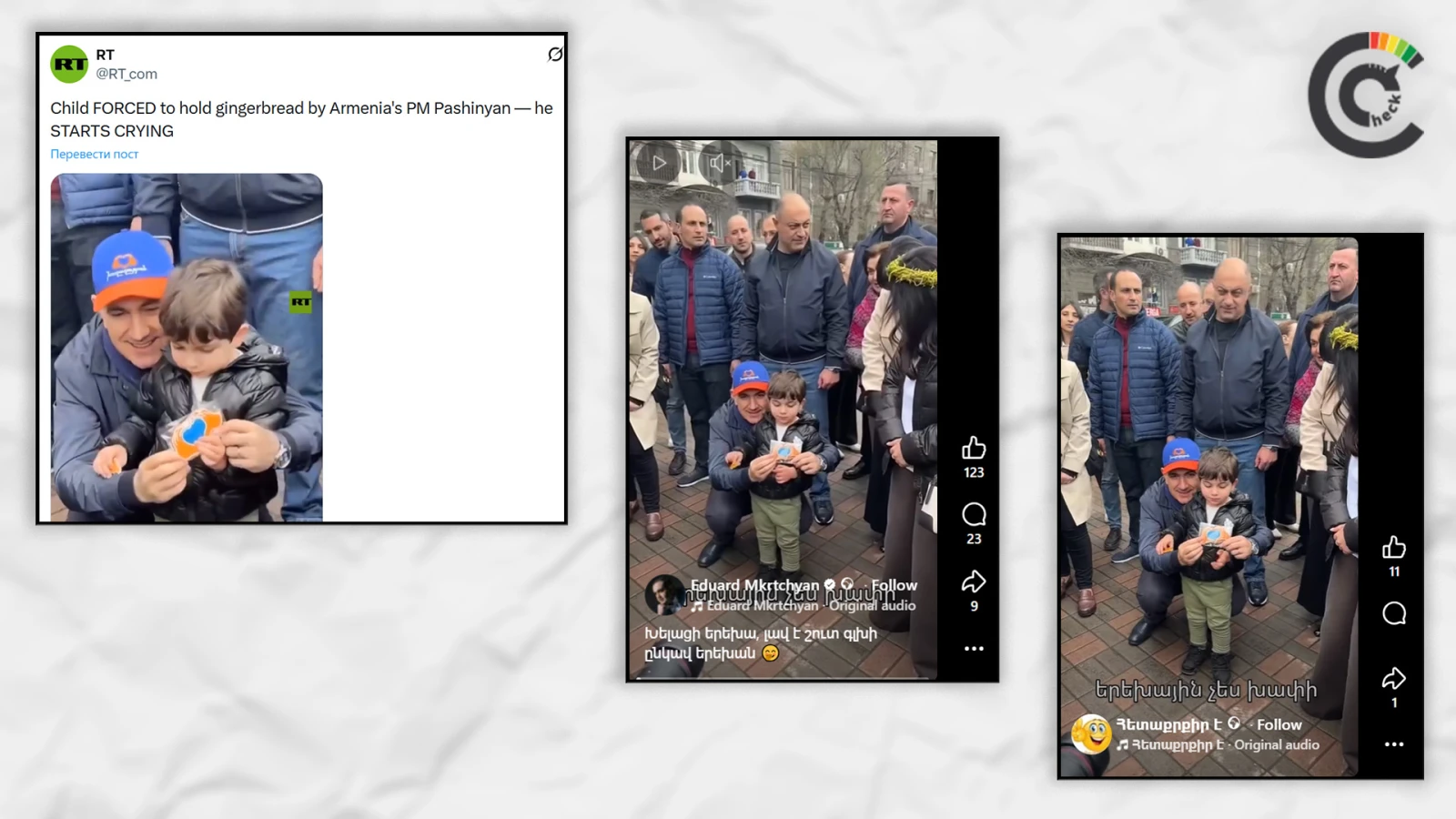Click the Check logo in top corner
This screenshot has height=819, width=1456.
tap(1366, 96)
